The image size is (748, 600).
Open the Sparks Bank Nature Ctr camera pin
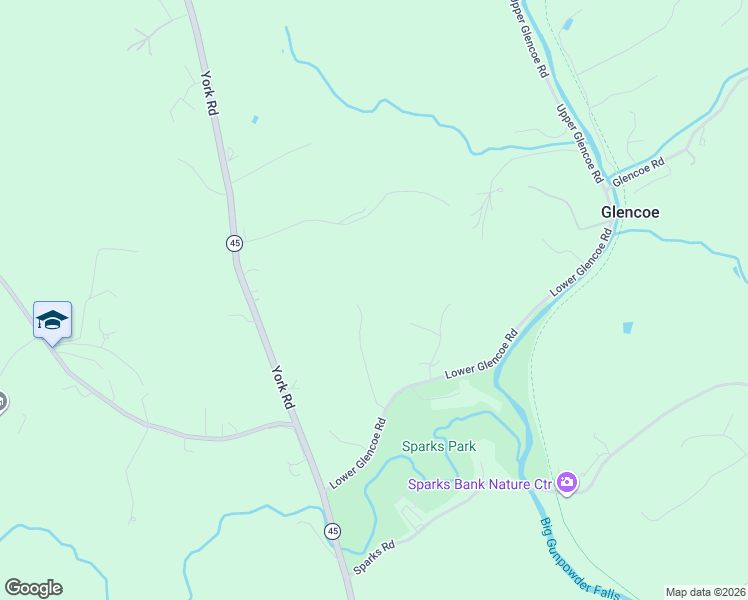(567, 483)
